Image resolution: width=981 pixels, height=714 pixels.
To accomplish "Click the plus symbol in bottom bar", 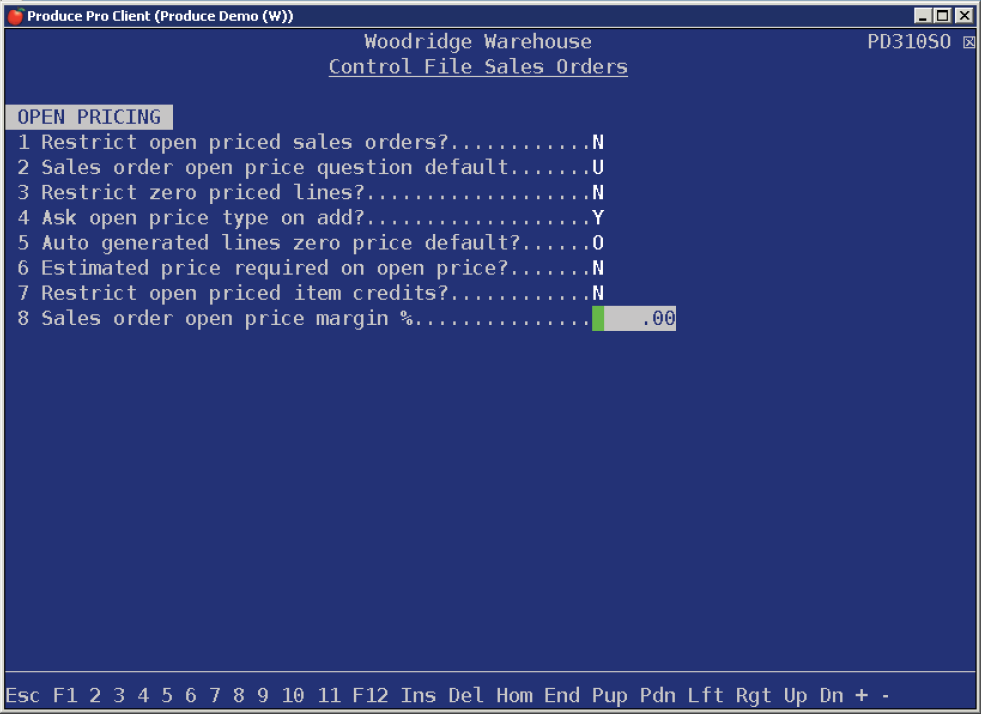I will (861, 695).
